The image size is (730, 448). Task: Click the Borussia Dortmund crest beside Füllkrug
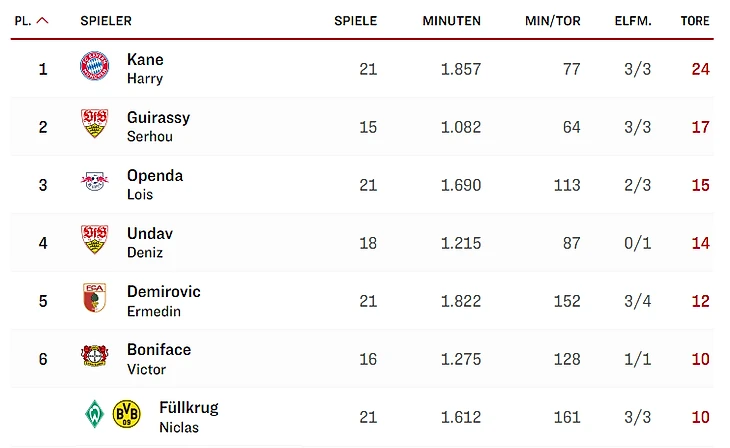(126, 414)
